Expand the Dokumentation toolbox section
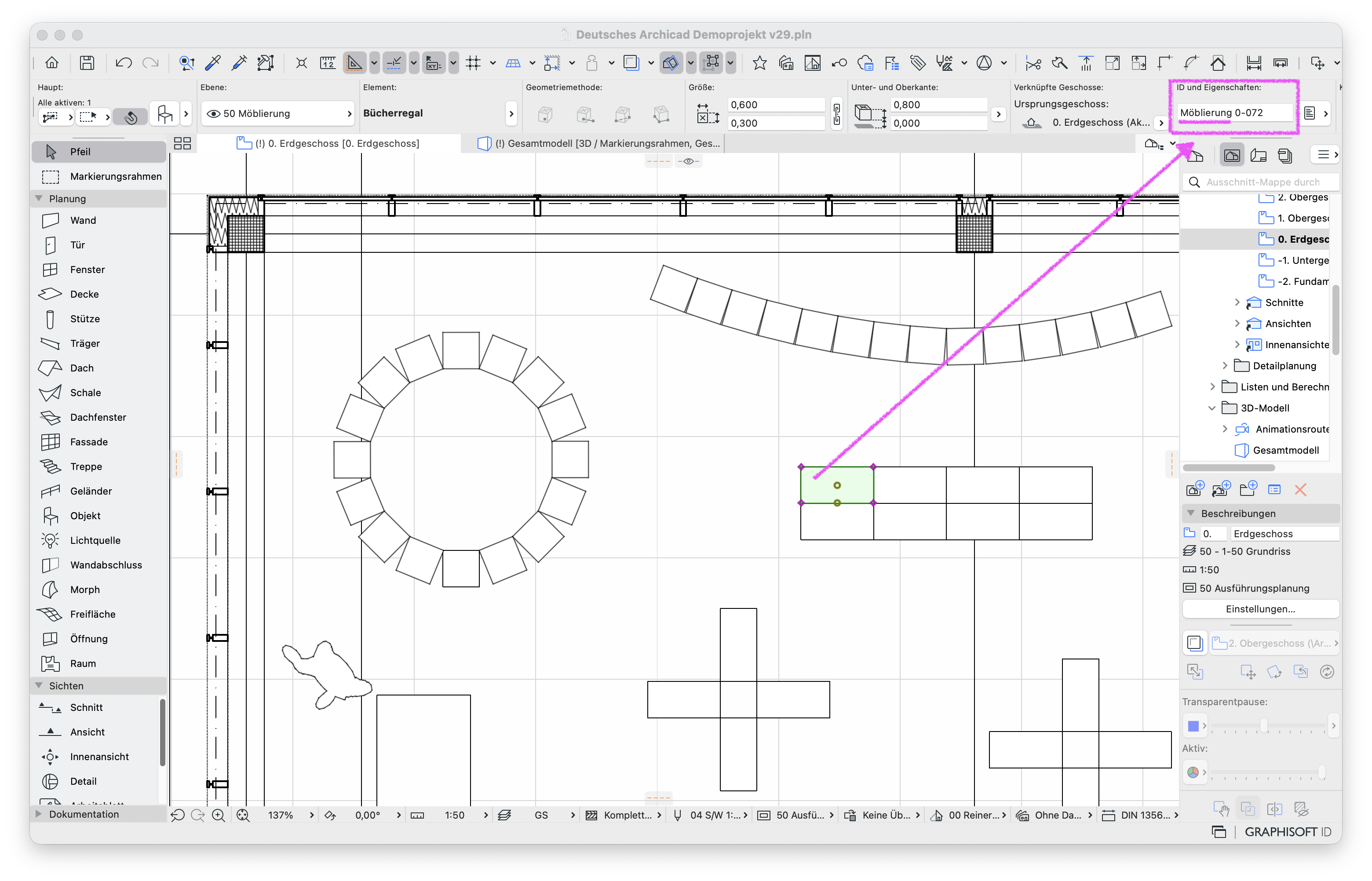1372x881 pixels. (39, 814)
